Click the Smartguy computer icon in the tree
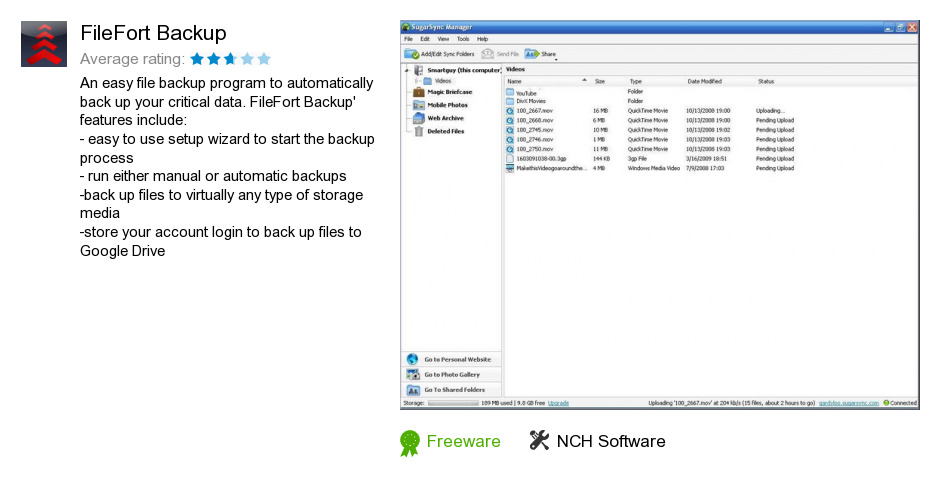 click(x=419, y=70)
